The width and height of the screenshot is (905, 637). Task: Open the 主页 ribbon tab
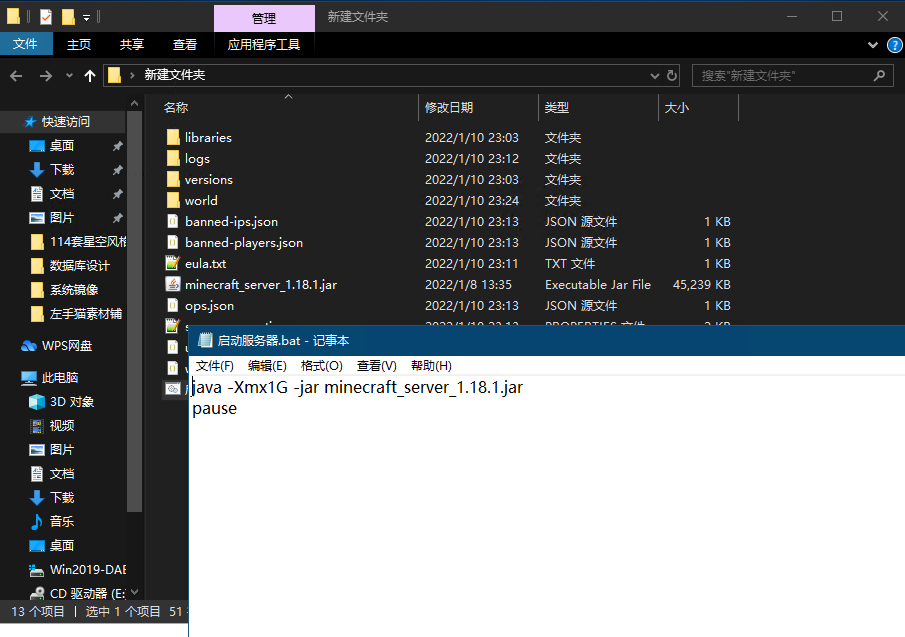[x=79, y=44]
